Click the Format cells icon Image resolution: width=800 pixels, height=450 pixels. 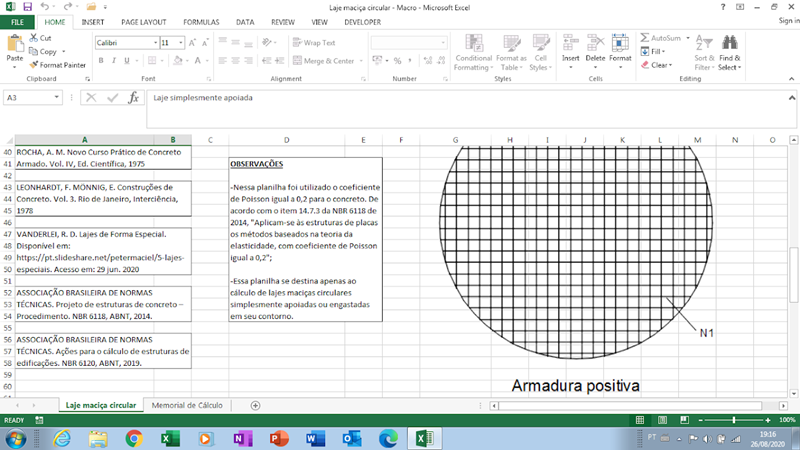pyautogui.click(x=620, y=43)
